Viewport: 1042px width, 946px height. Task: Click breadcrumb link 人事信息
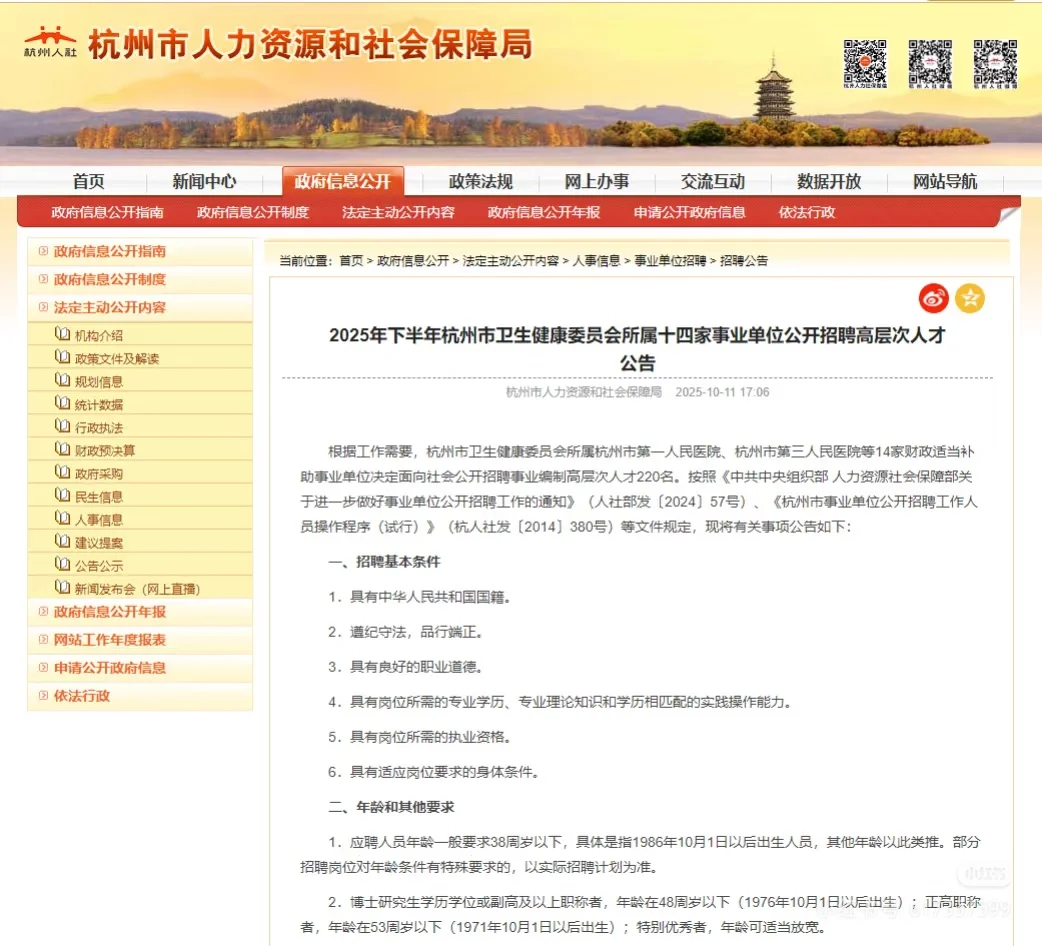[596, 261]
